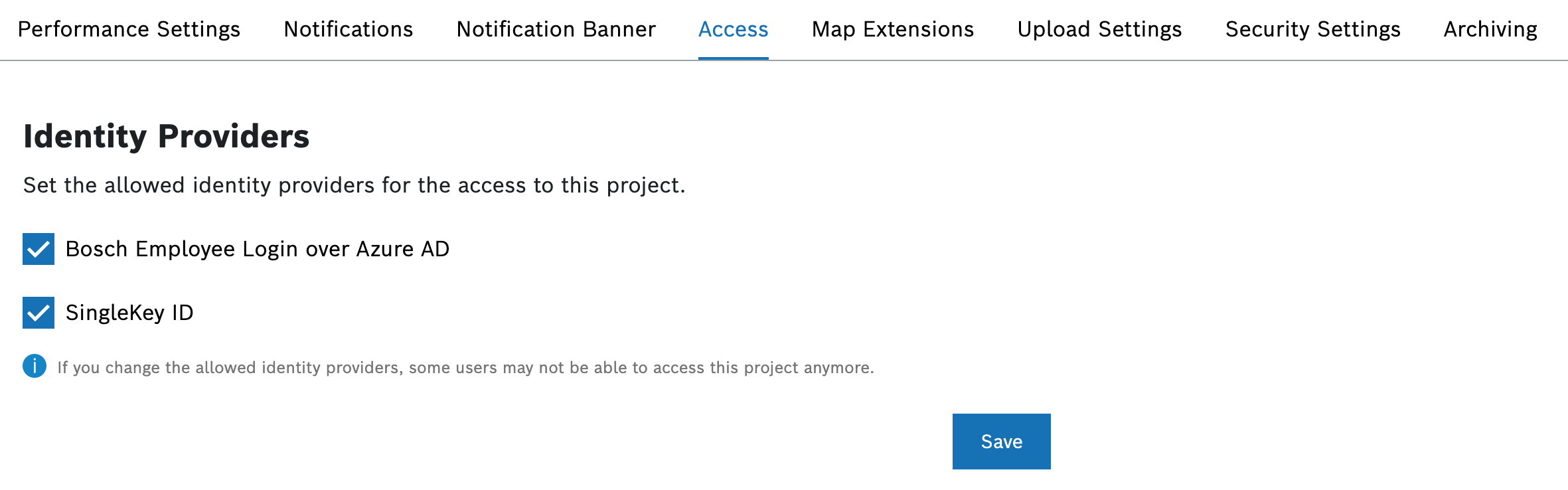Screen dimensions: 1568x490
Task: Click the blue underline beneath Access tab
Action: 734,58
